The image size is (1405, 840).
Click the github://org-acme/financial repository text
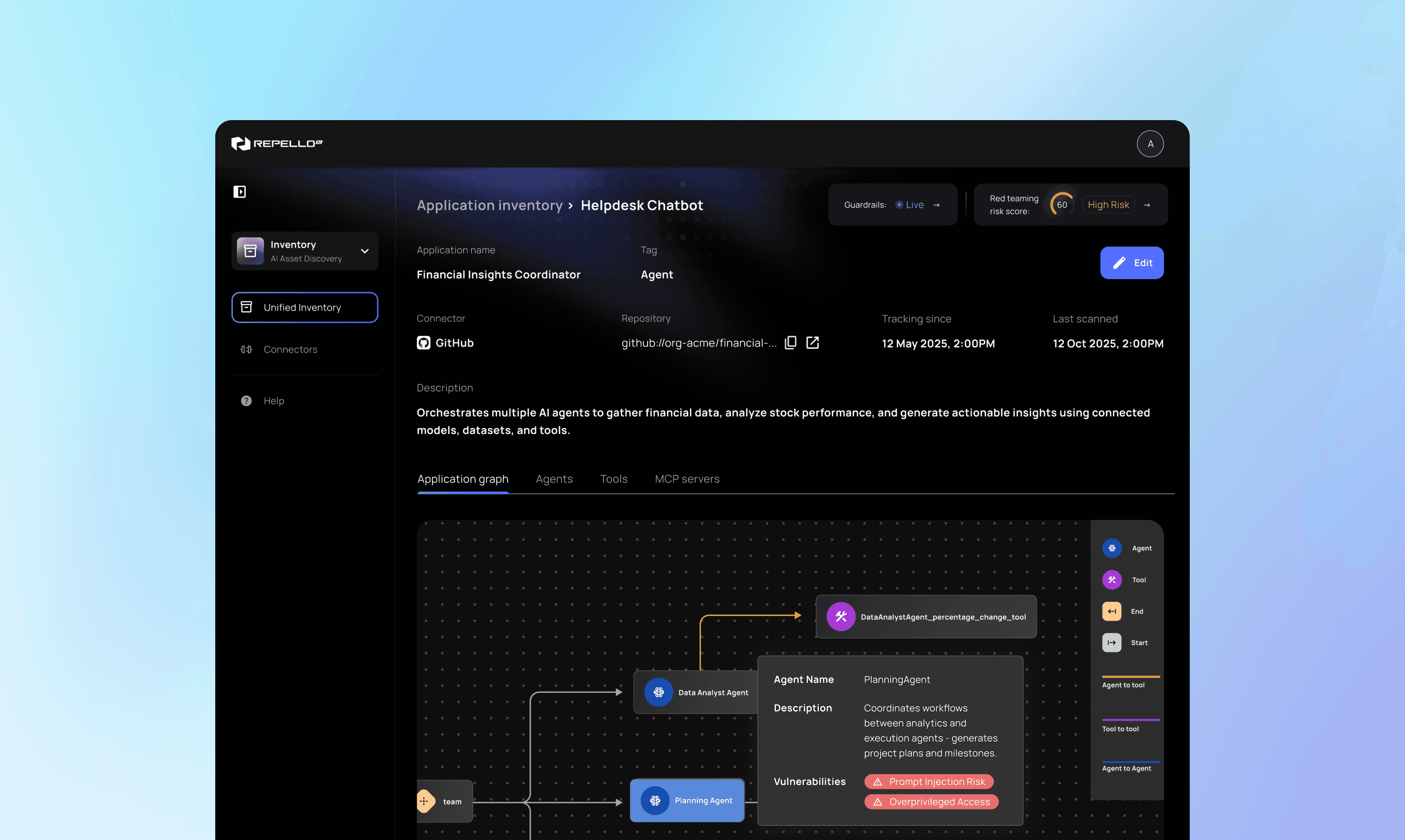pyautogui.click(x=699, y=343)
